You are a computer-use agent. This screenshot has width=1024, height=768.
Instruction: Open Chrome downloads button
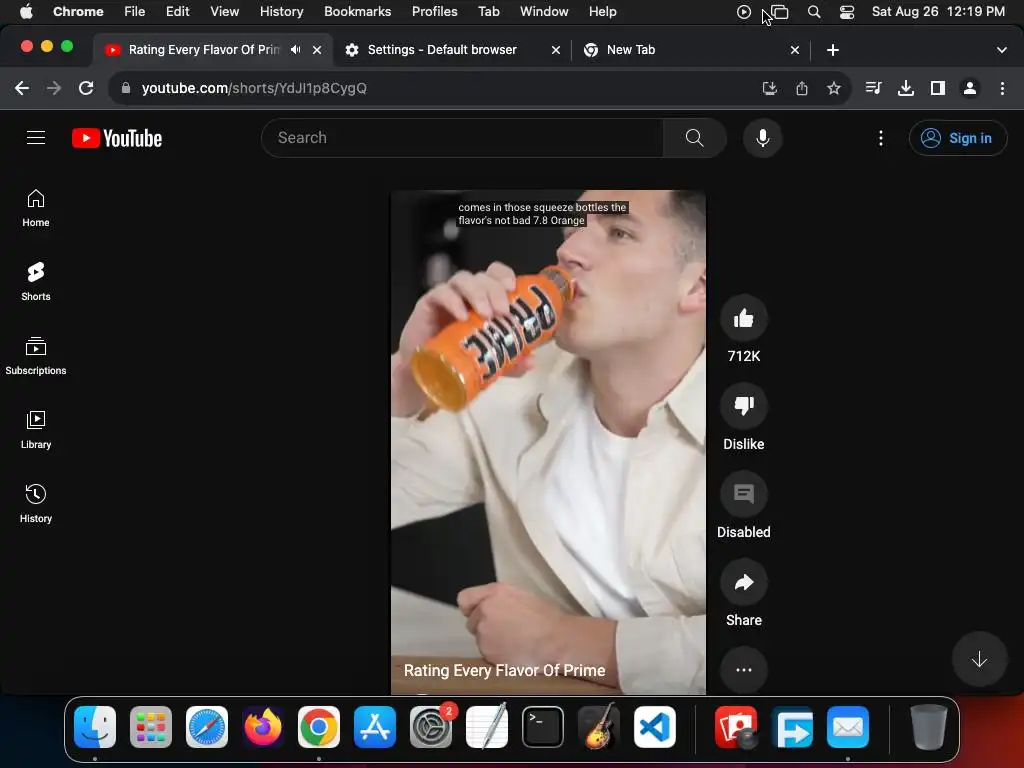905,88
